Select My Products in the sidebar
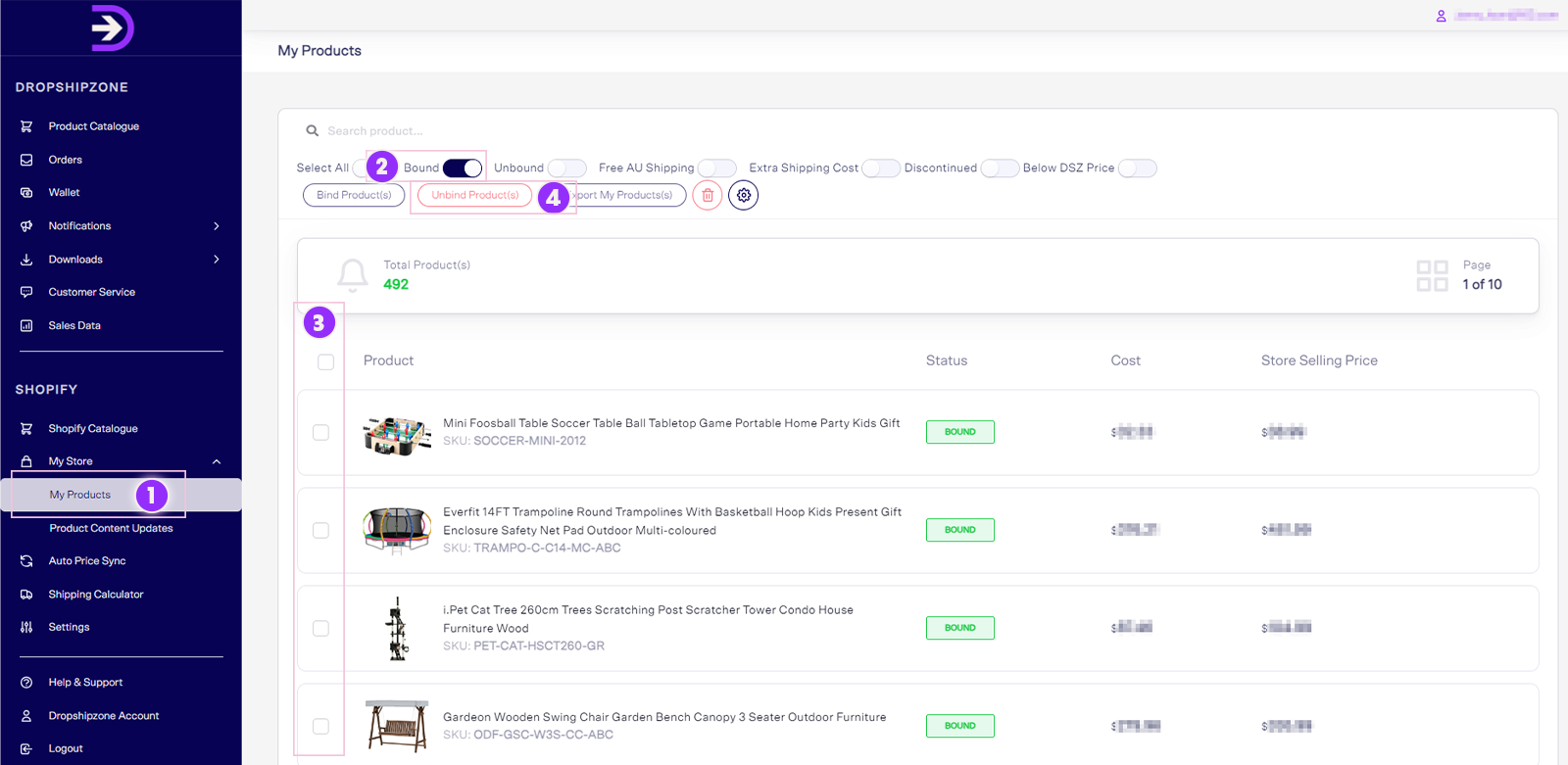 click(x=80, y=495)
